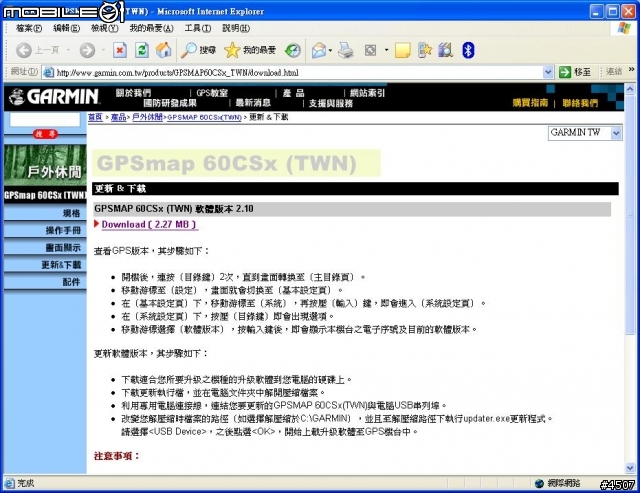Click 首頁 breadcrumb link
Viewport: 640px width, 493px height.
pyautogui.click(x=95, y=117)
